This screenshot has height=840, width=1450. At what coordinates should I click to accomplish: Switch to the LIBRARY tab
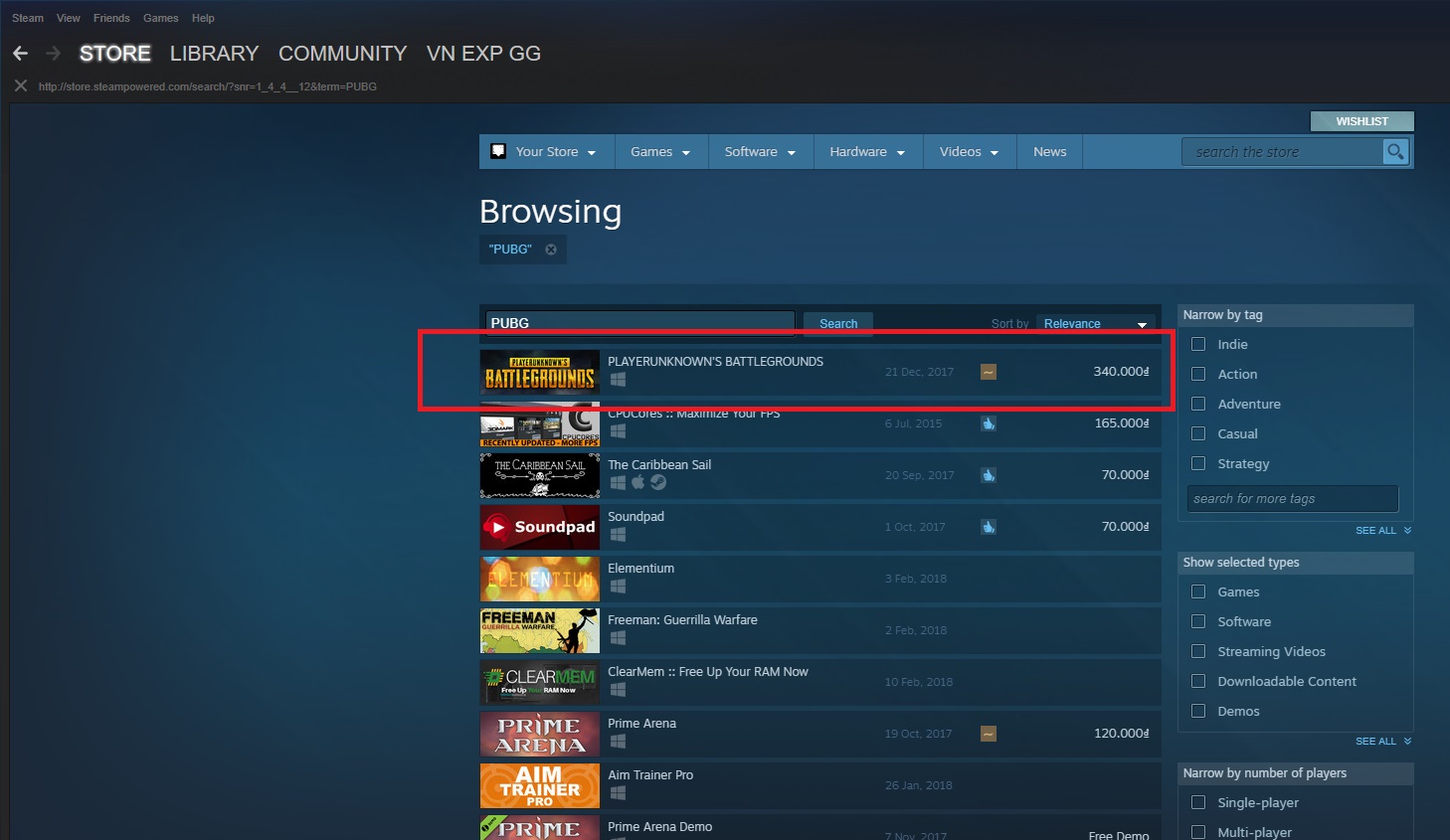[214, 54]
